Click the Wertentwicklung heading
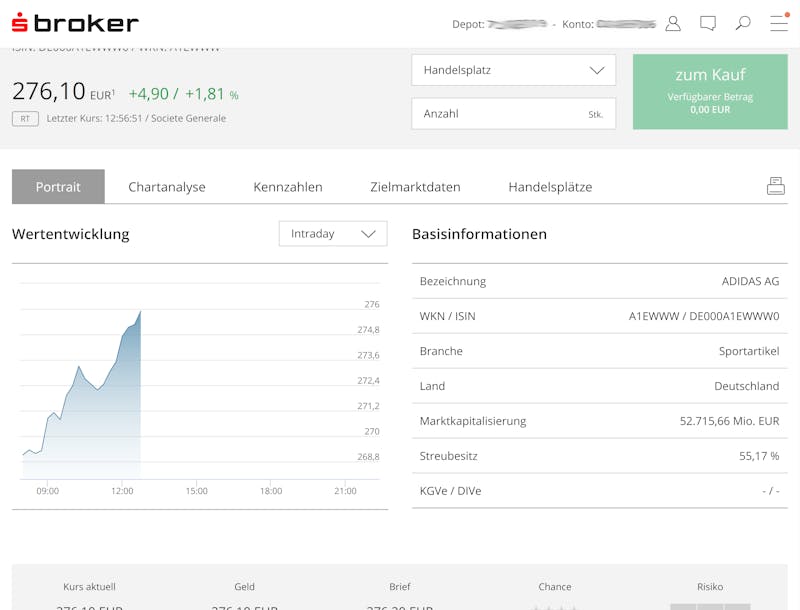The width and height of the screenshot is (800, 610). tap(70, 234)
